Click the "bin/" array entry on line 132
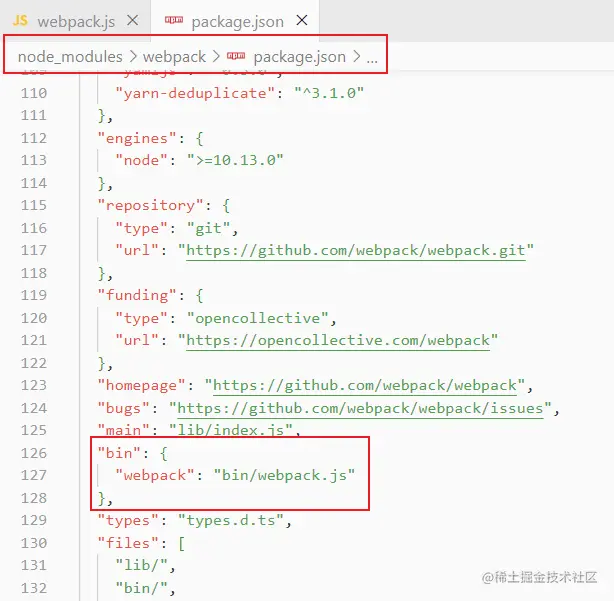 [141, 588]
